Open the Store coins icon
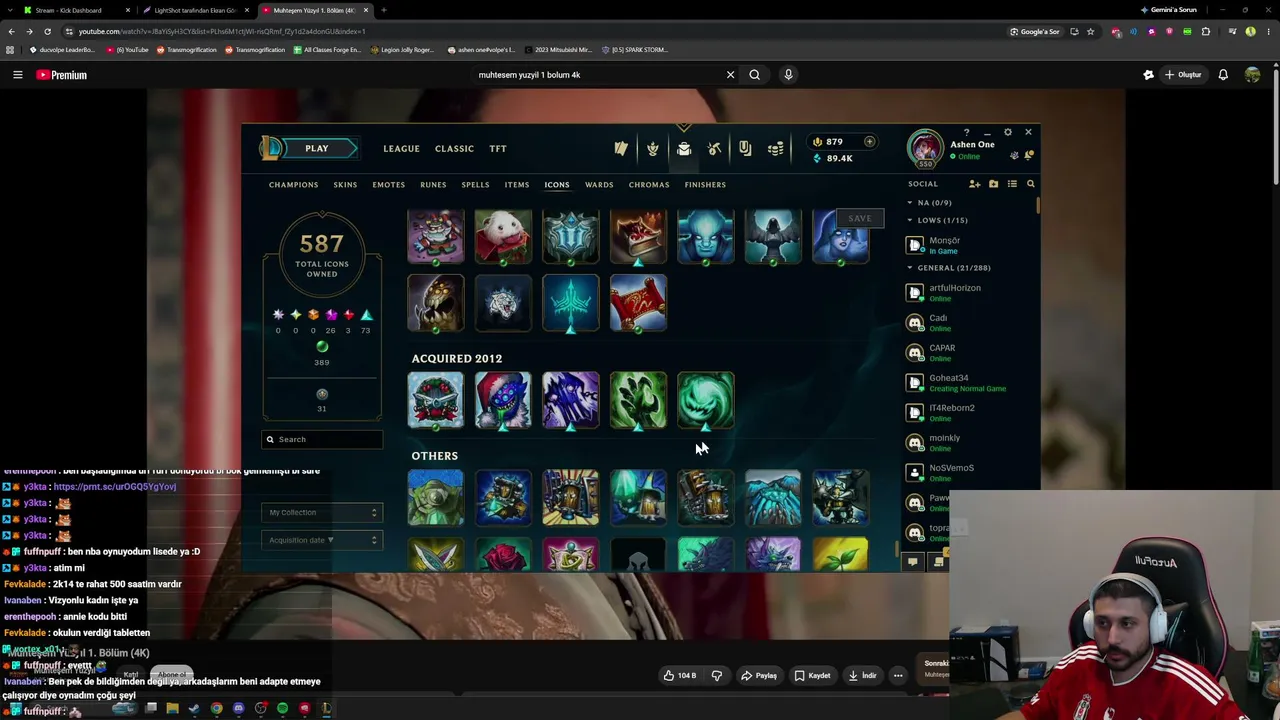The image size is (1280, 720). [775, 149]
